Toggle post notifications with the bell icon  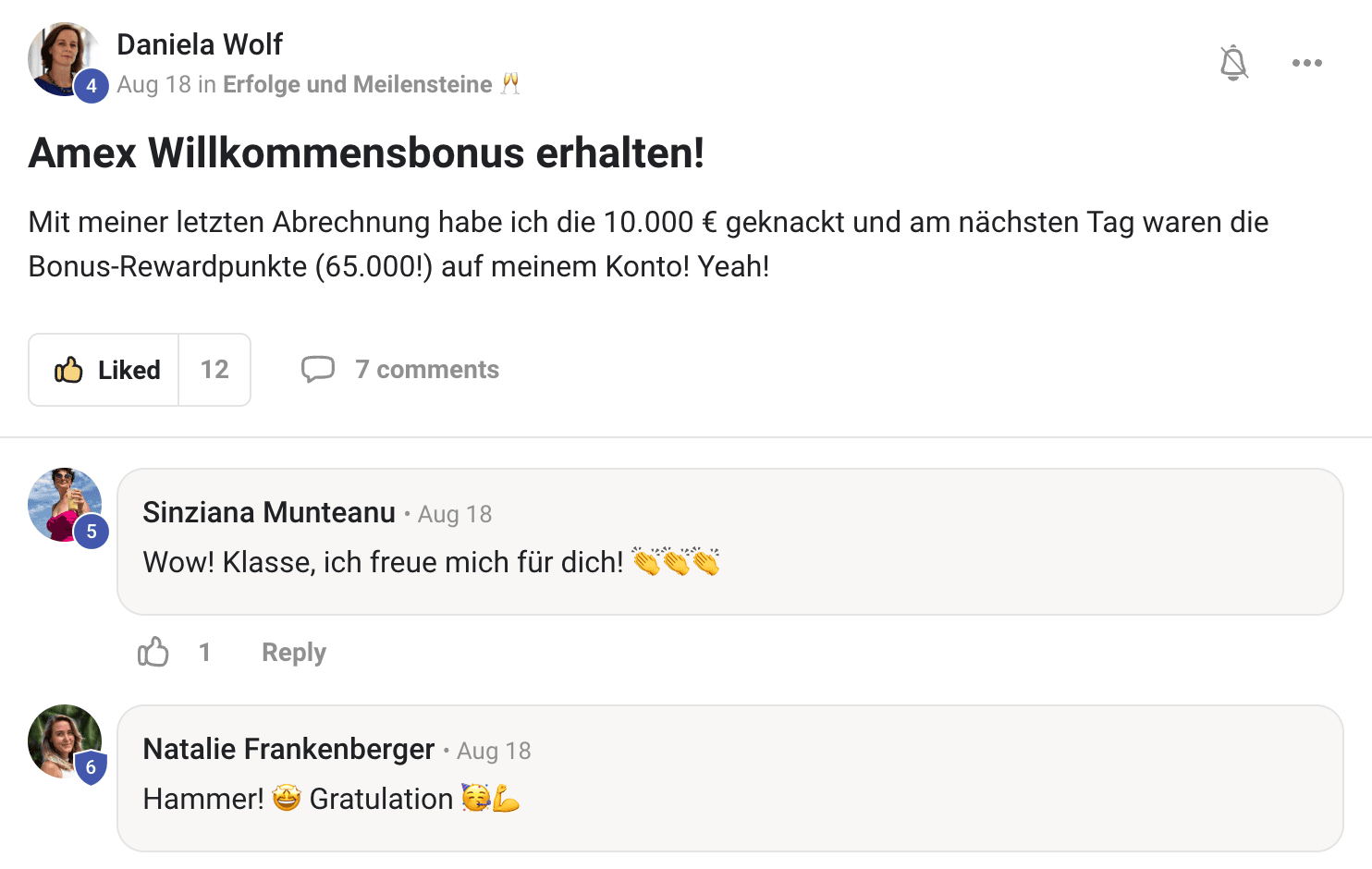click(1233, 63)
